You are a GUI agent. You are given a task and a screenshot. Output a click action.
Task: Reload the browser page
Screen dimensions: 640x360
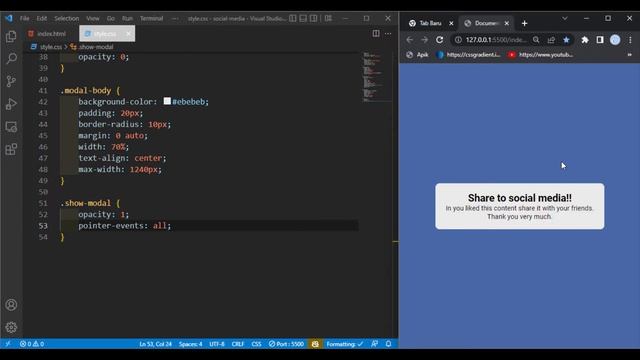pos(440,40)
